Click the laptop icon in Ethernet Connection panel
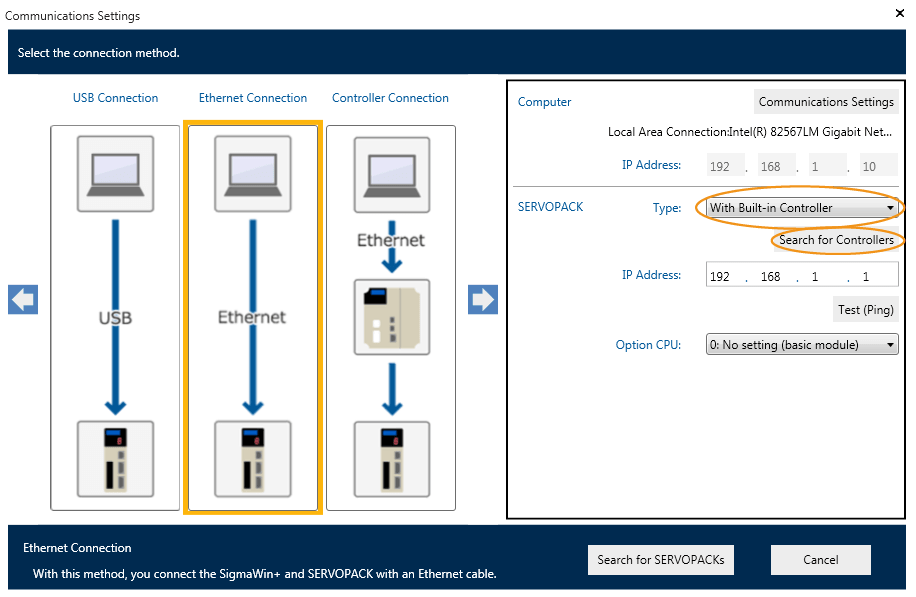This screenshot has height=597, width=916. (253, 173)
